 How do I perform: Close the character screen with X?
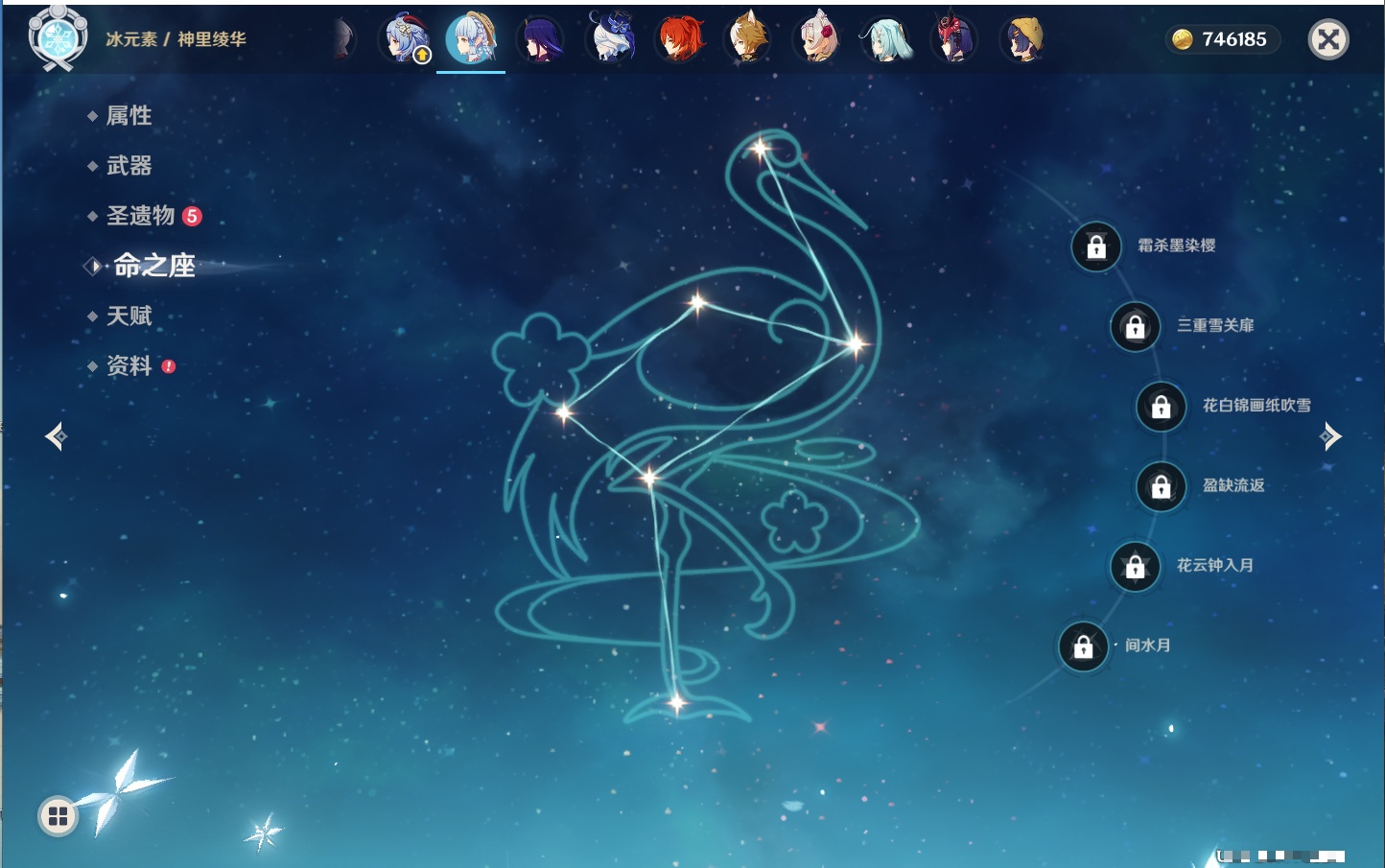pos(1328,39)
